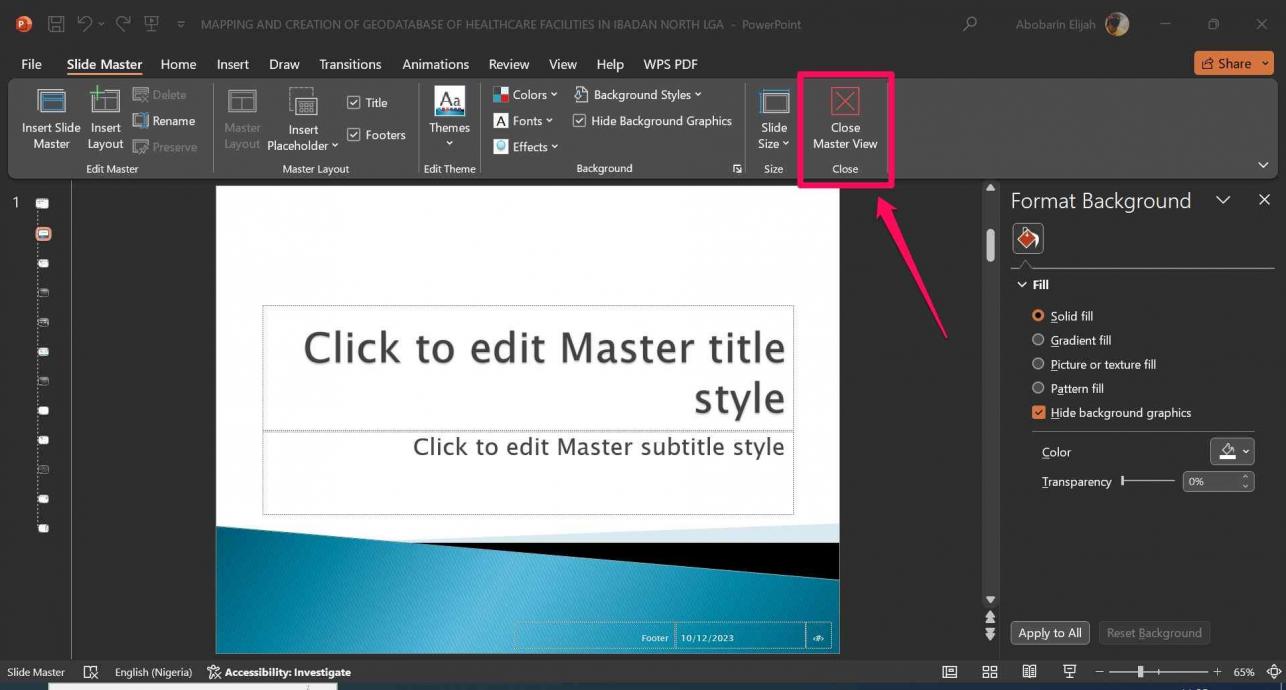Start Slide Show from status bar icon

(1069, 672)
